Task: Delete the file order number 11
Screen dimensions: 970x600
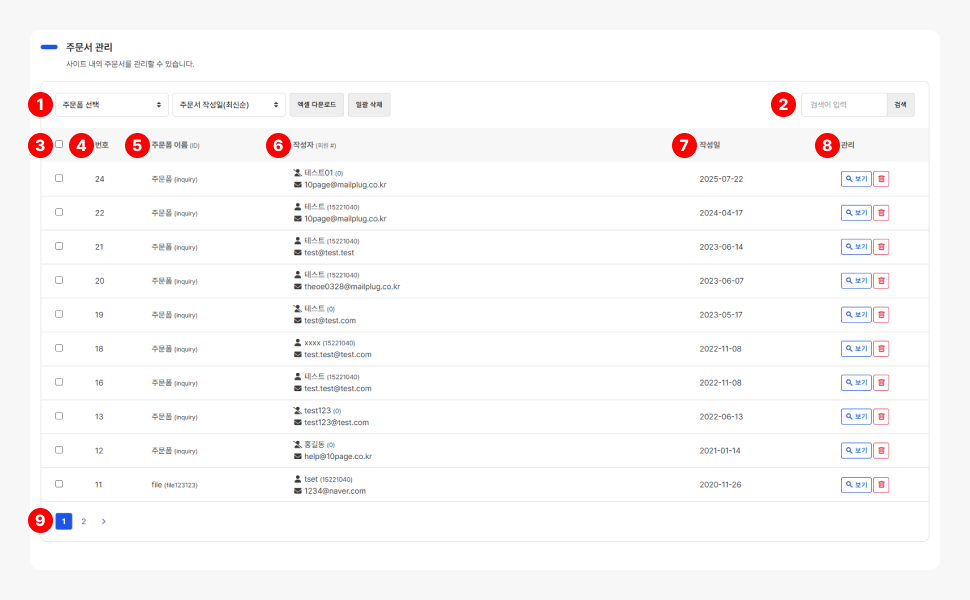Action: (881, 485)
